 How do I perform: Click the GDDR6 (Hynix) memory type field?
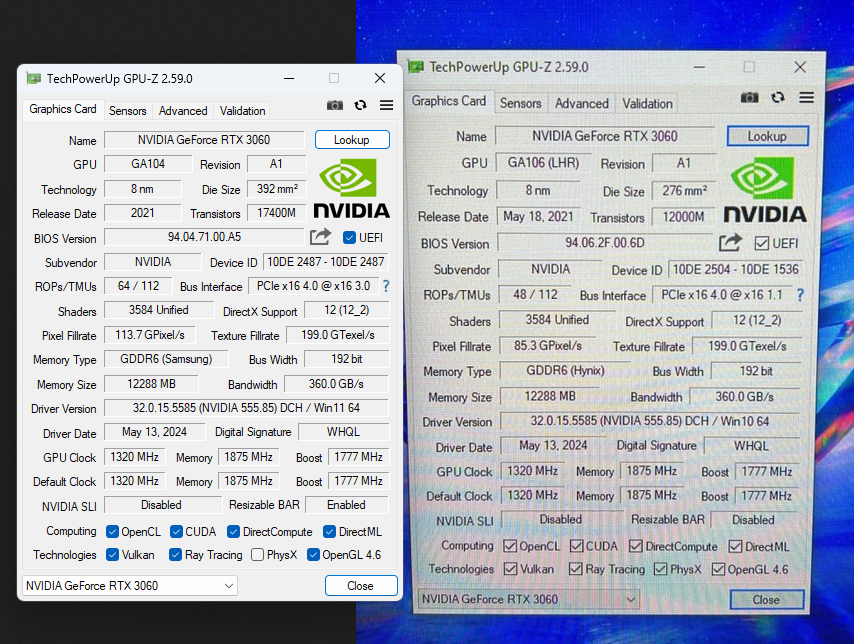[565, 370]
